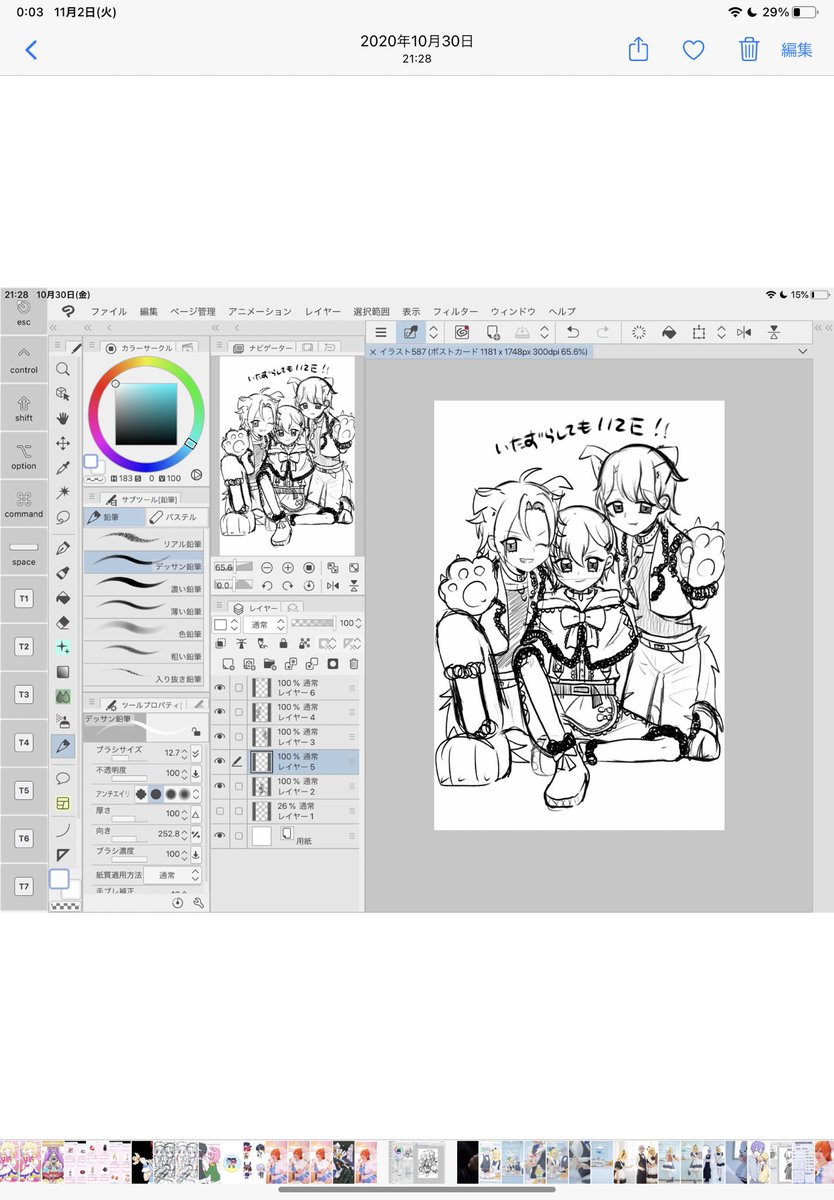Select the active Pencil tool icon
Image resolution: width=834 pixels, height=1200 pixels.
coord(63,746)
